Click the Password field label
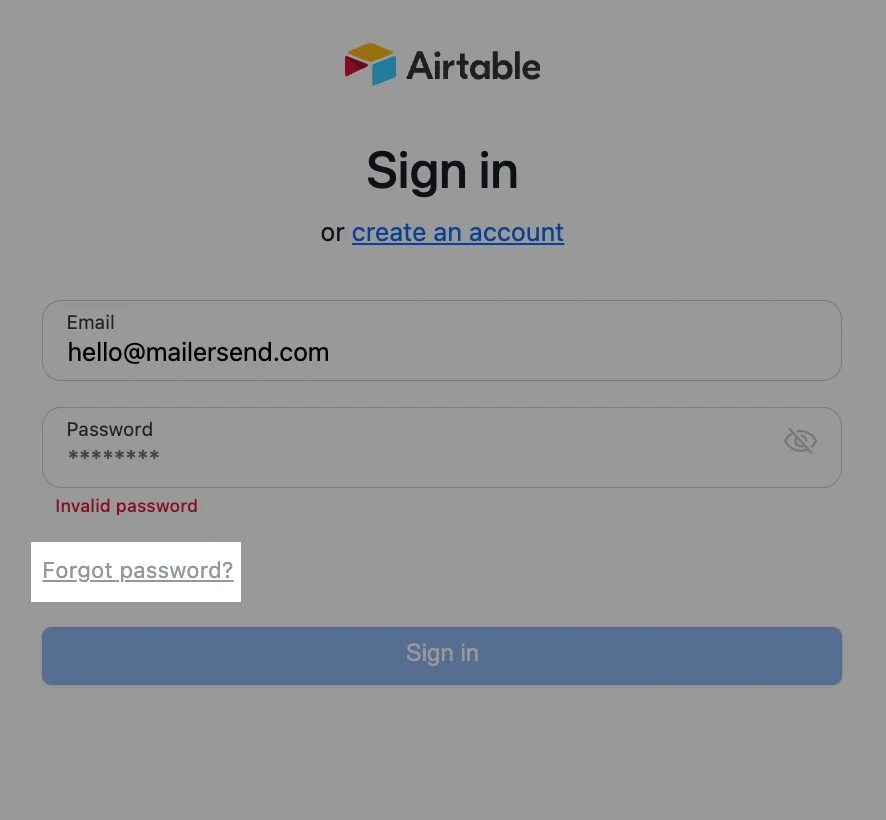886x820 pixels. [109, 429]
